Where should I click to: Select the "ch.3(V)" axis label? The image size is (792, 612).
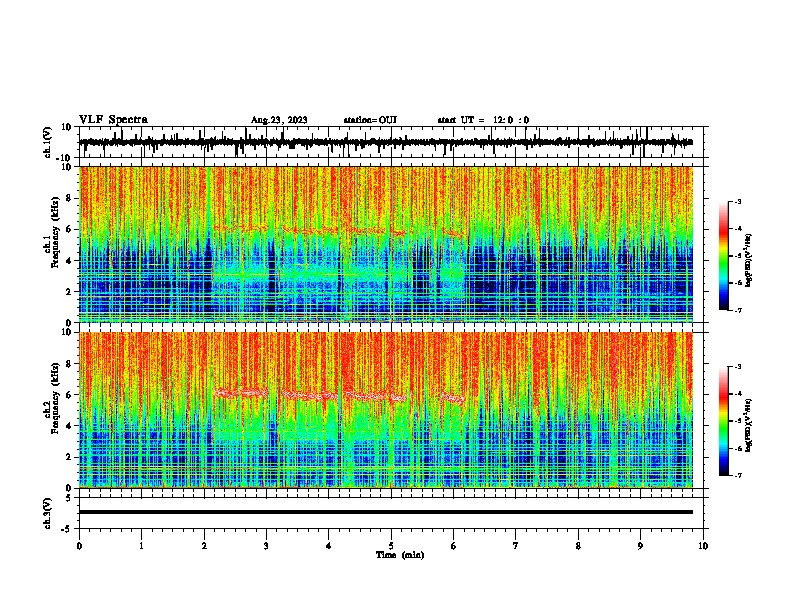point(48,513)
